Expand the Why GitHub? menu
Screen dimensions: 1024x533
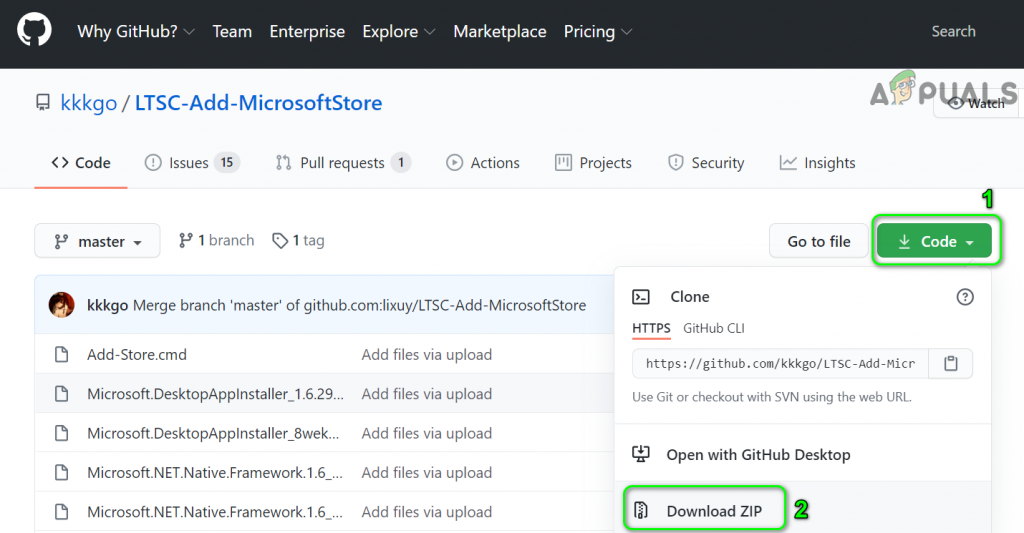[x=136, y=32]
